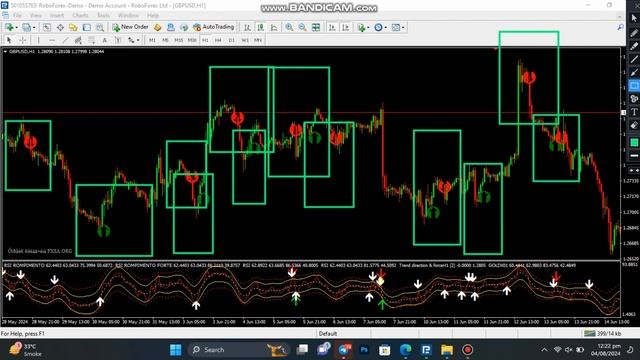Select the H1 timeframe button
The width and height of the screenshot is (640, 360).
click(x=205, y=40)
